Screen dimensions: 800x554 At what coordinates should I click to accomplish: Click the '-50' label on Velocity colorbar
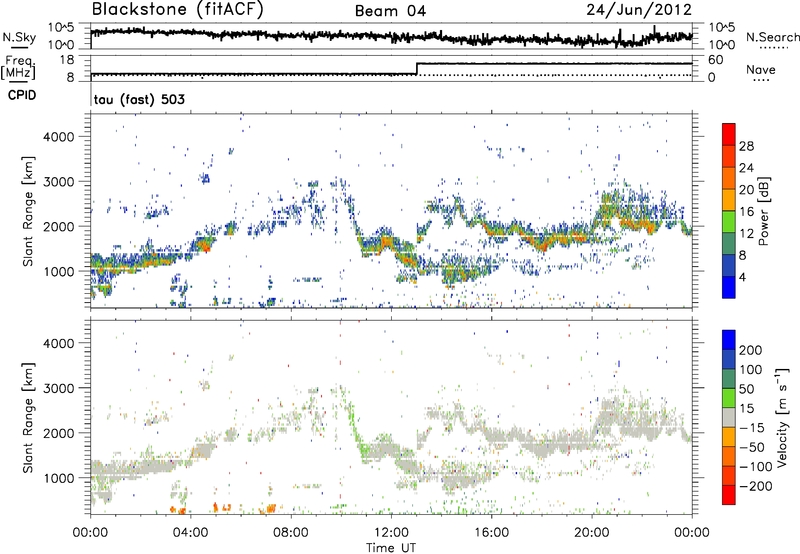pyautogui.click(x=752, y=447)
